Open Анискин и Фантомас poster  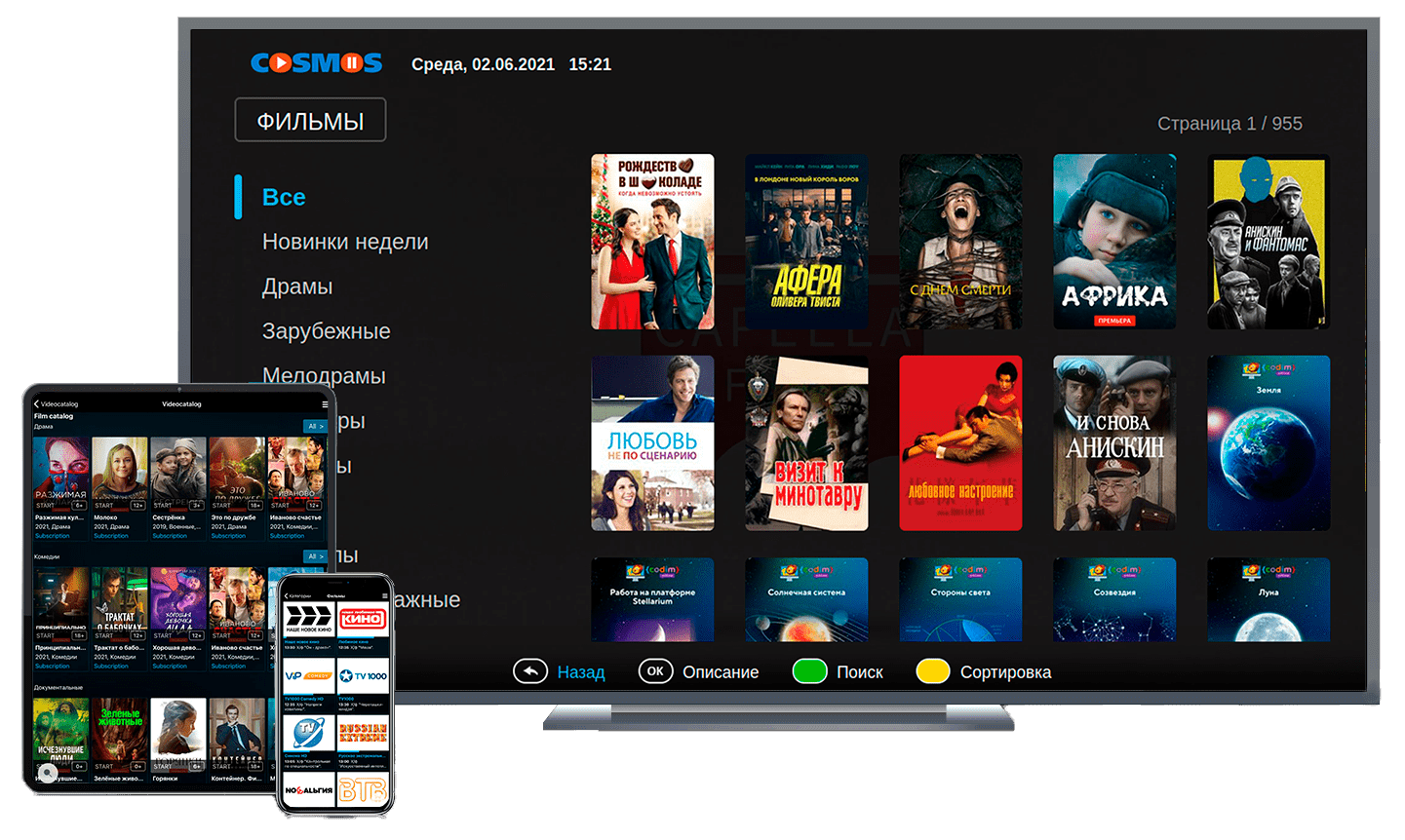[x=1268, y=242]
